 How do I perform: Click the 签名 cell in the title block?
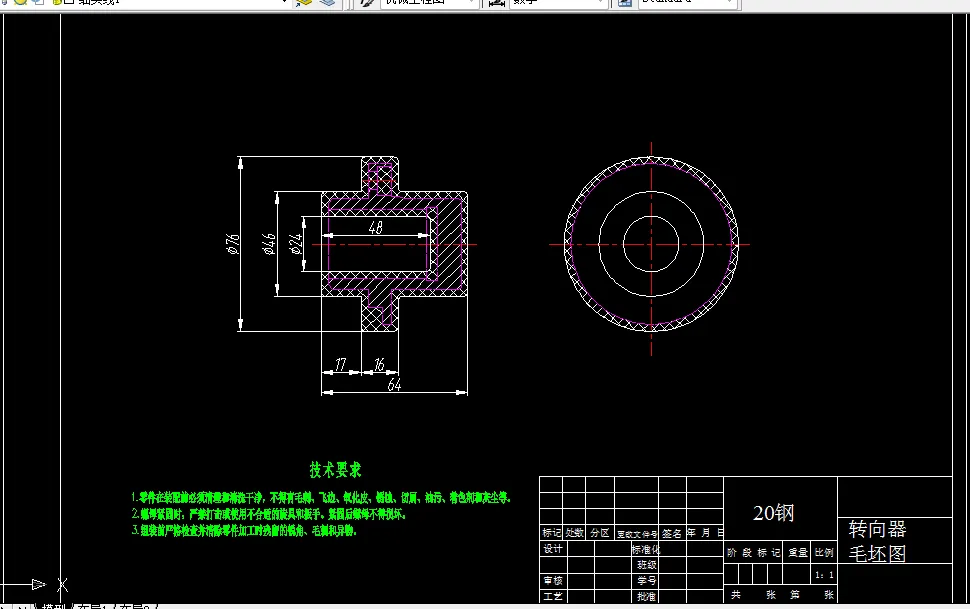tap(672, 533)
